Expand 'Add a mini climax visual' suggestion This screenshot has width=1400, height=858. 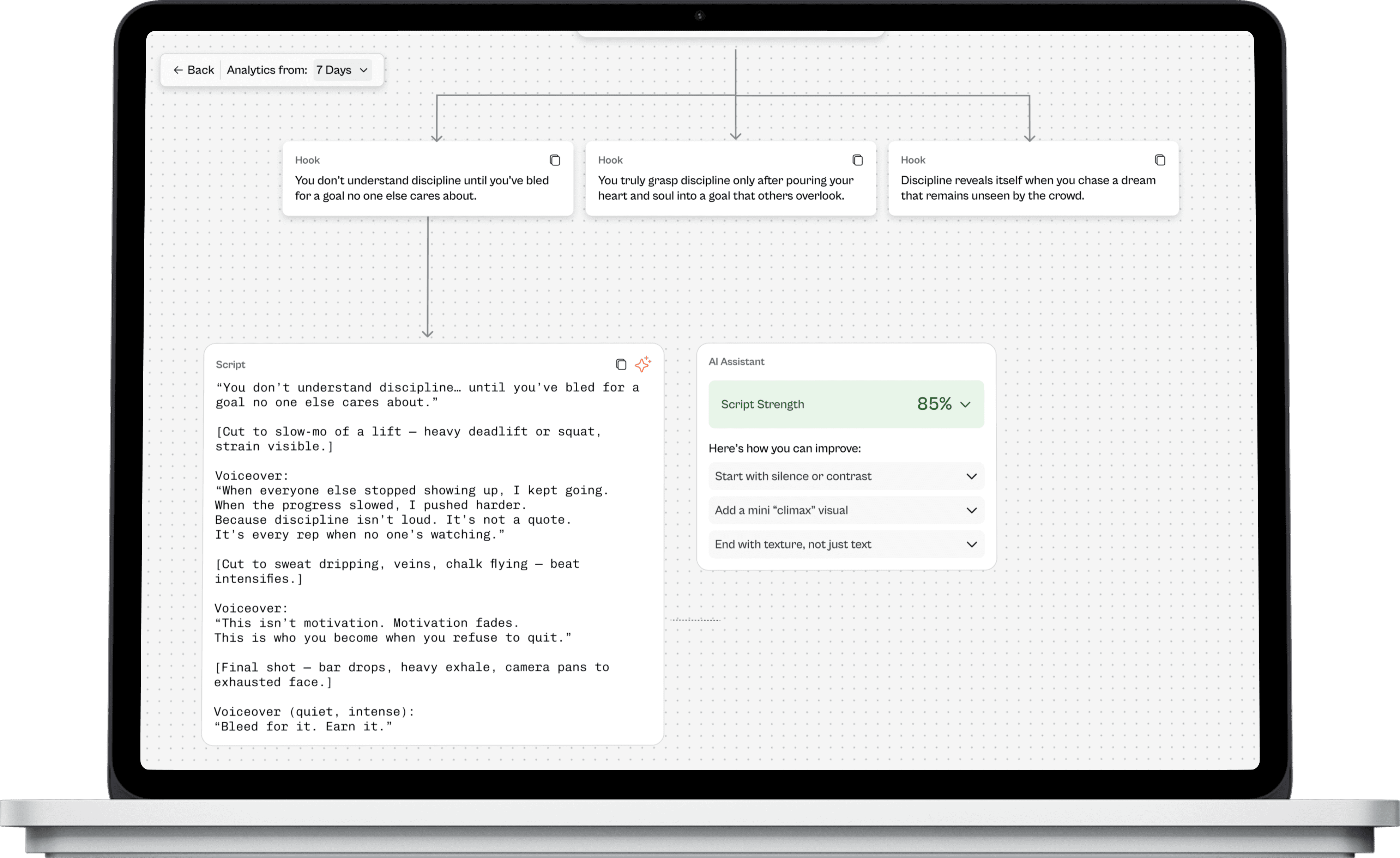(971, 511)
